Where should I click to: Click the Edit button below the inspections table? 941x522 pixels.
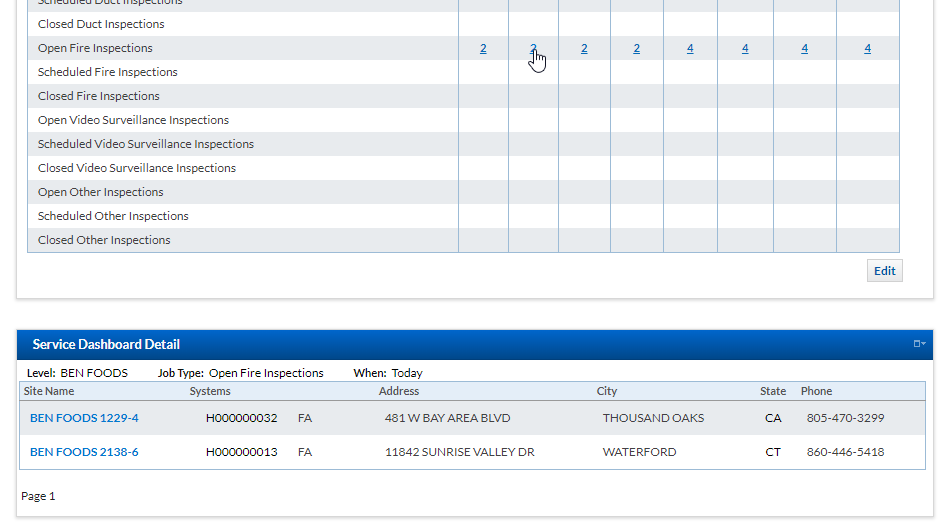884,271
